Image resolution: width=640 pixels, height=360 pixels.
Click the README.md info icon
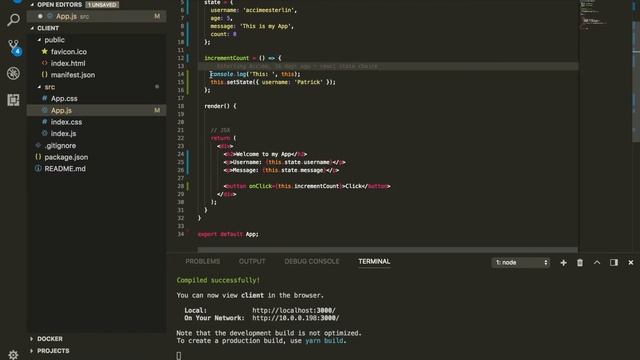38,168
